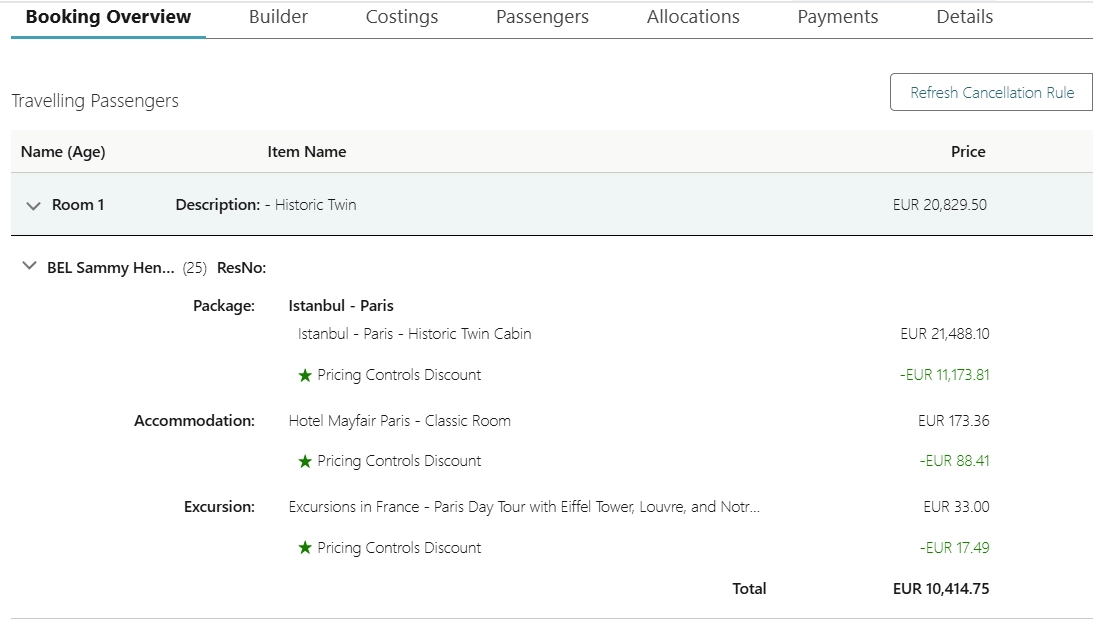Click the Istanbul - Paris package name
Viewport: 1093px width, 636px height.
pyautogui.click(x=341, y=306)
